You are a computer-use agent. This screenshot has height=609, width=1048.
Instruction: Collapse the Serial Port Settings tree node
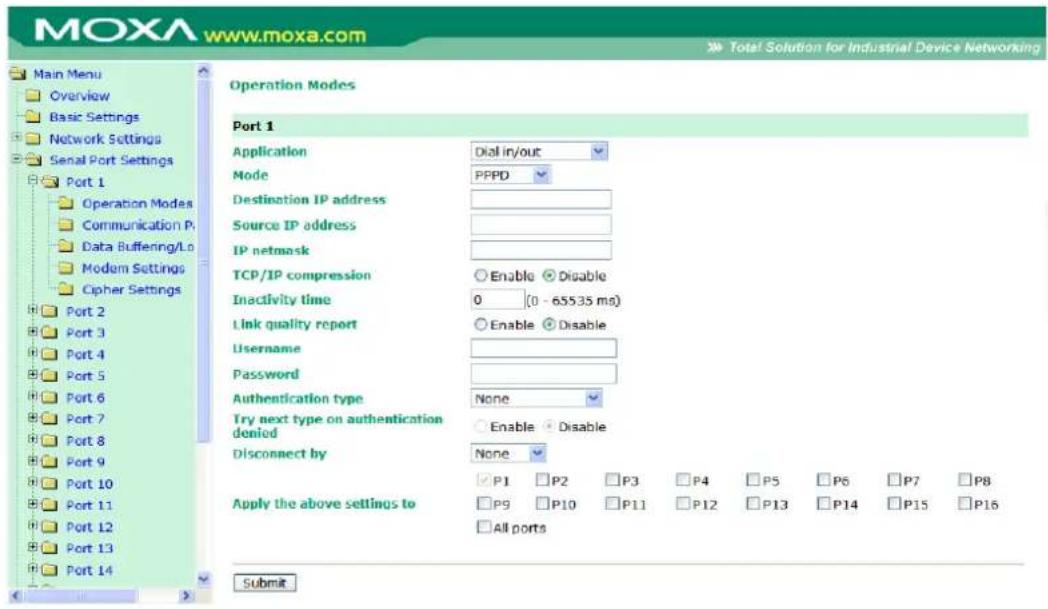click(16, 159)
